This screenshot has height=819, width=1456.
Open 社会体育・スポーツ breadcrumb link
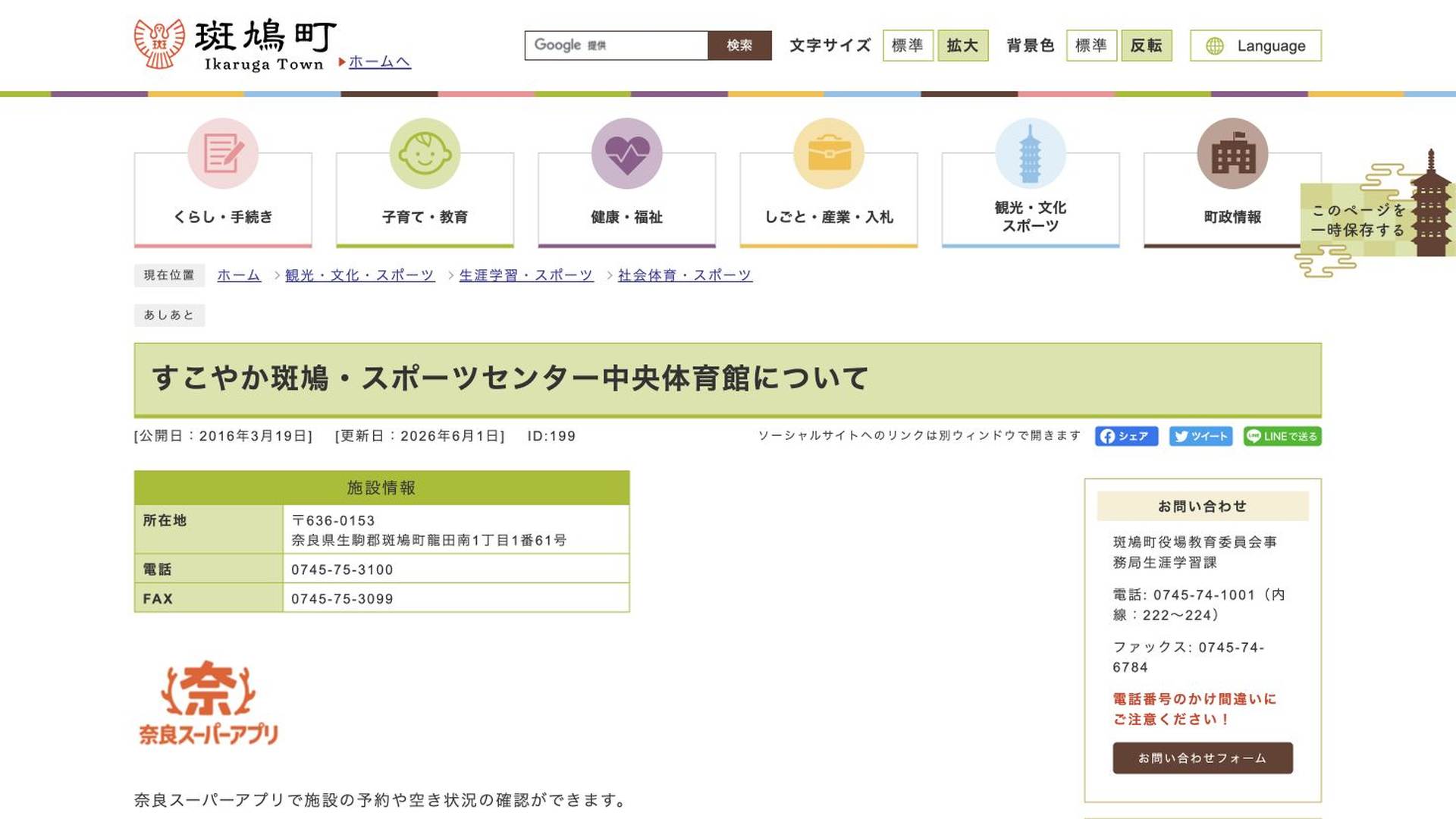tap(685, 275)
